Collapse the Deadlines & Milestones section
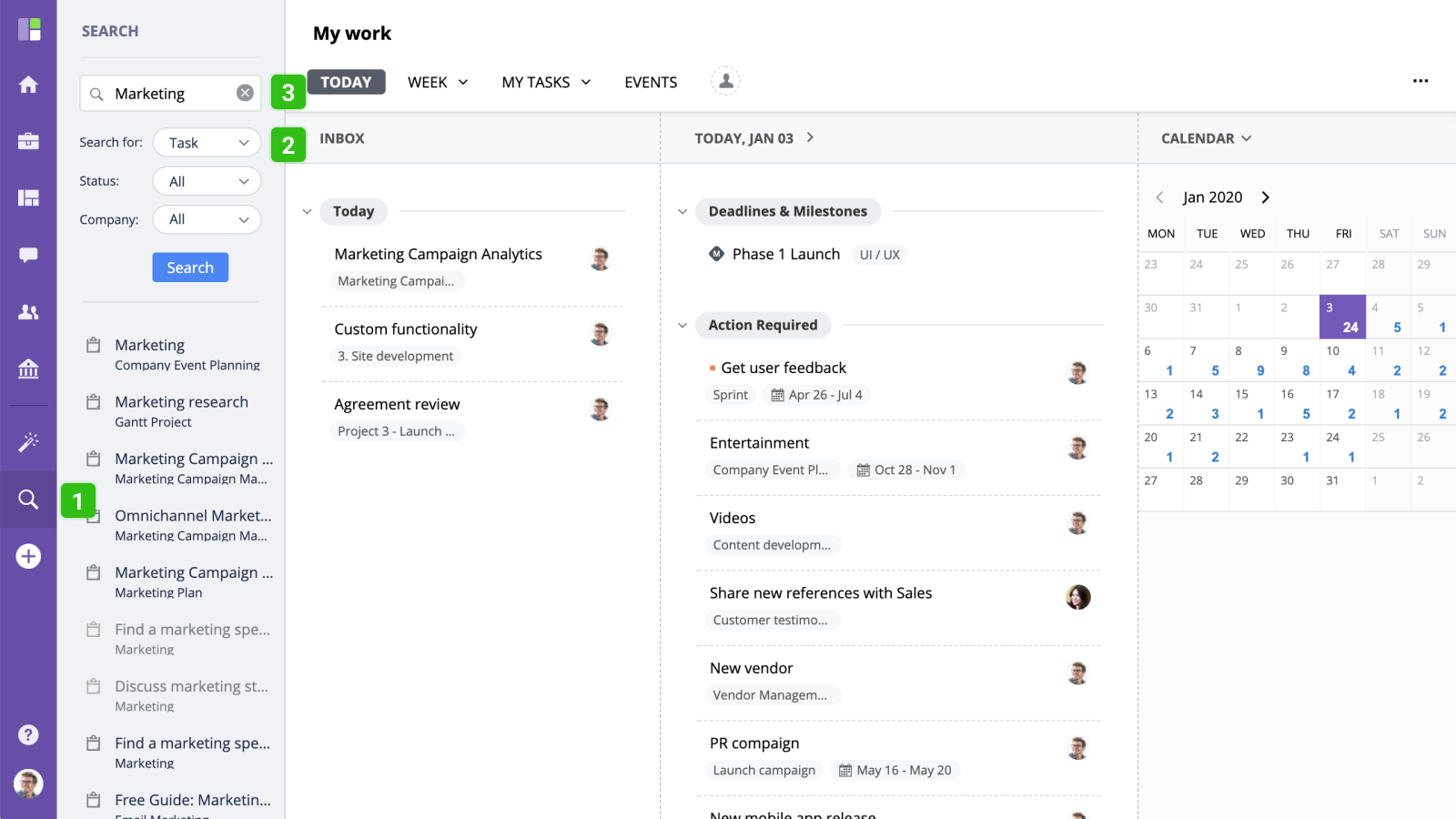This screenshot has width=1456, height=819. pyautogui.click(x=682, y=211)
